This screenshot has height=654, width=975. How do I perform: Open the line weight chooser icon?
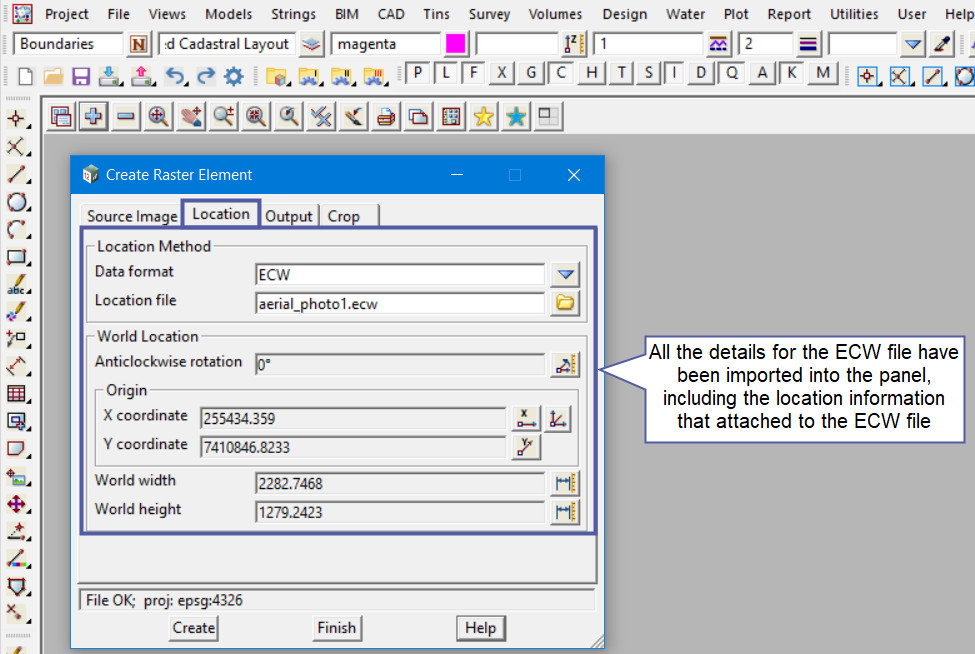[808, 44]
